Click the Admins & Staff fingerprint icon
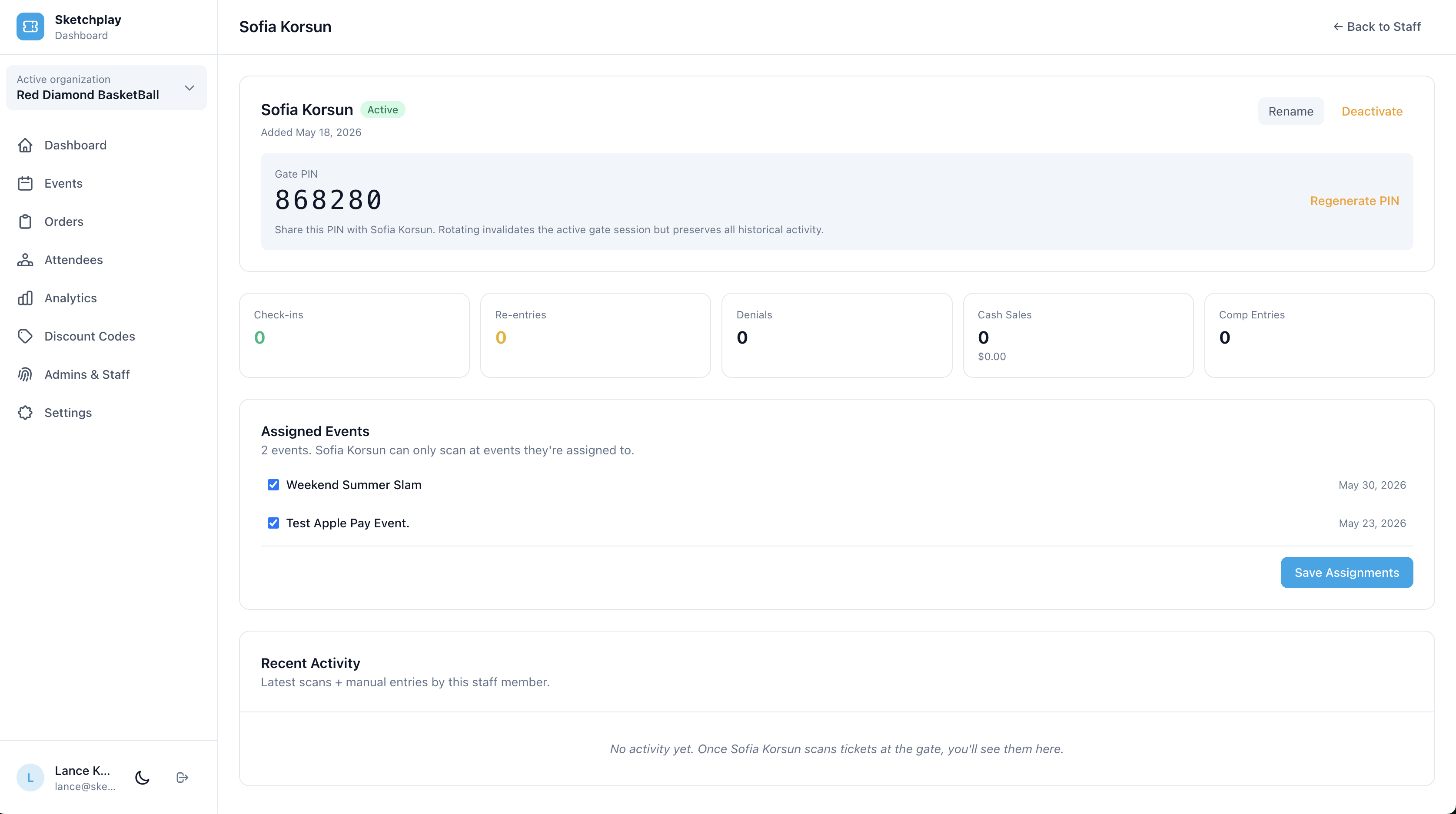 (25, 374)
